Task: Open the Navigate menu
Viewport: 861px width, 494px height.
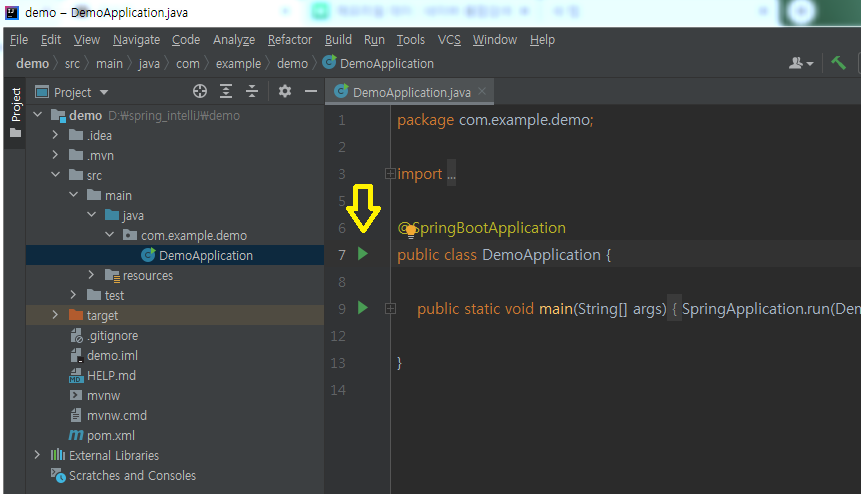Action: click(136, 40)
